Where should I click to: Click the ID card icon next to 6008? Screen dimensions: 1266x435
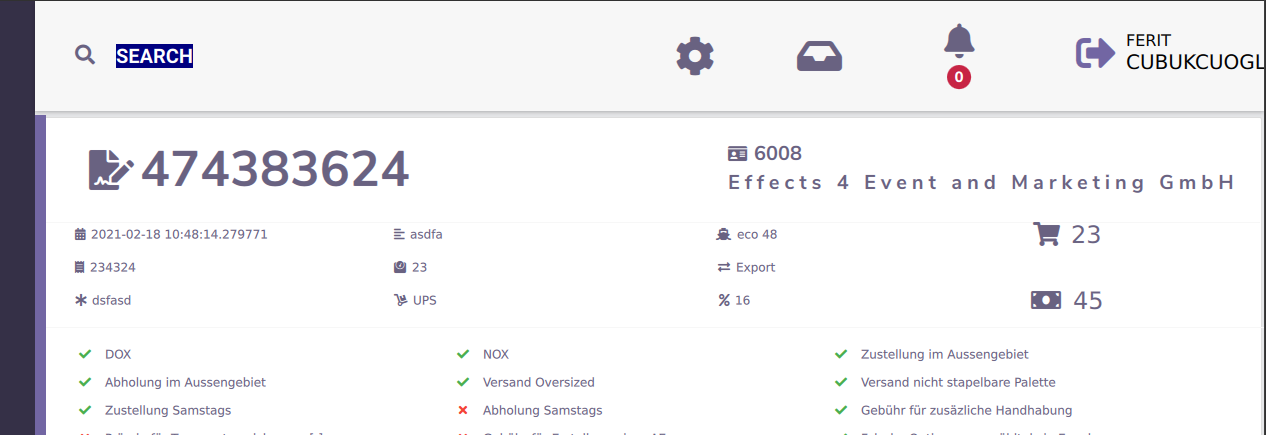point(738,154)
